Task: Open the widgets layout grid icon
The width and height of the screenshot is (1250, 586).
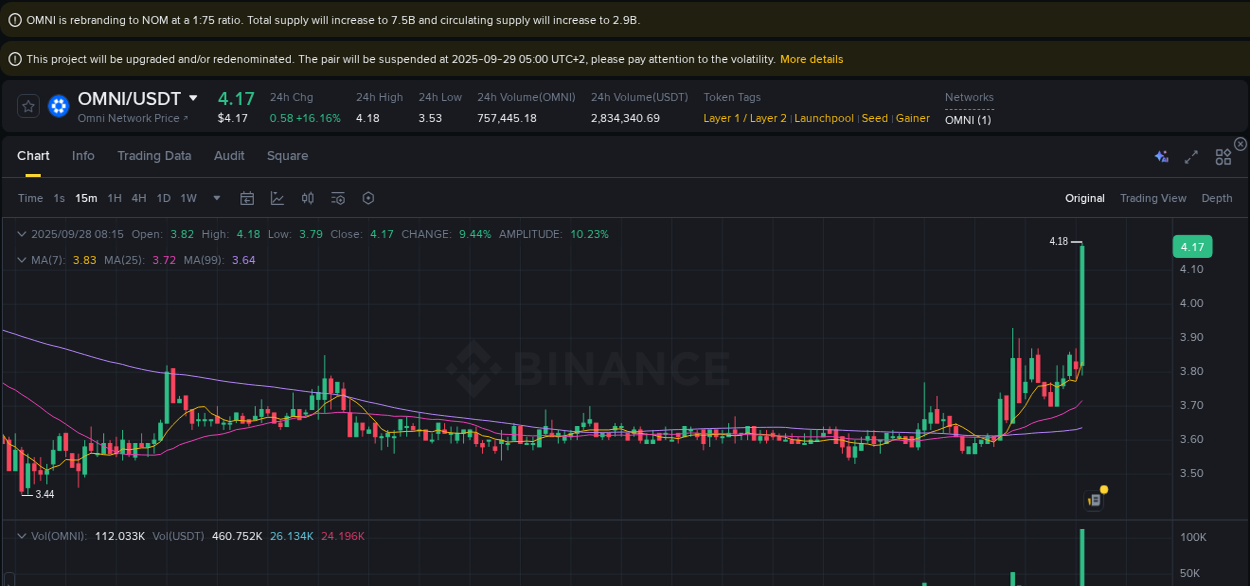Action: tap(1222, 157)
